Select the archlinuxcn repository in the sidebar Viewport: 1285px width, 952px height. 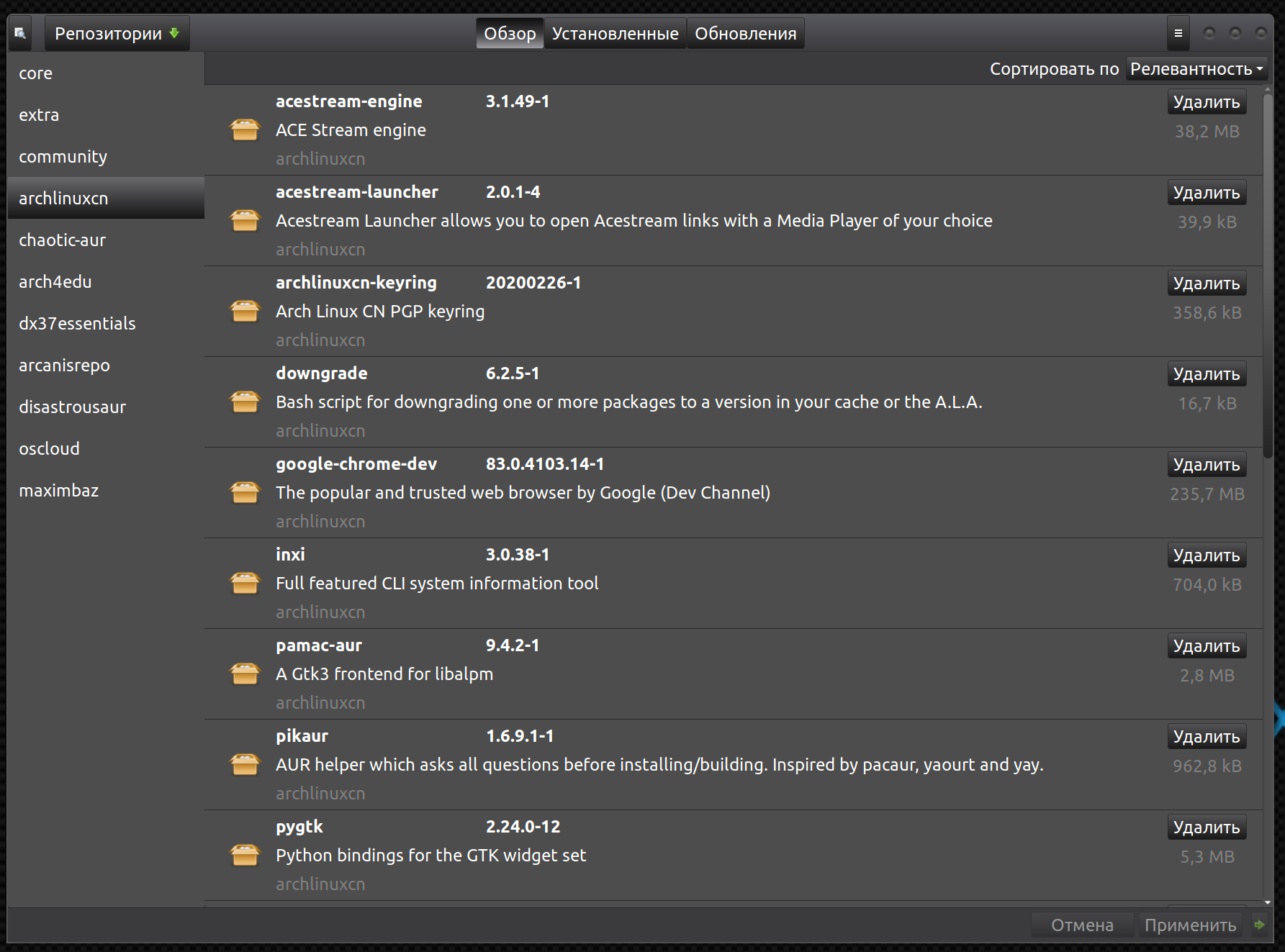click(x=106, y=199)
